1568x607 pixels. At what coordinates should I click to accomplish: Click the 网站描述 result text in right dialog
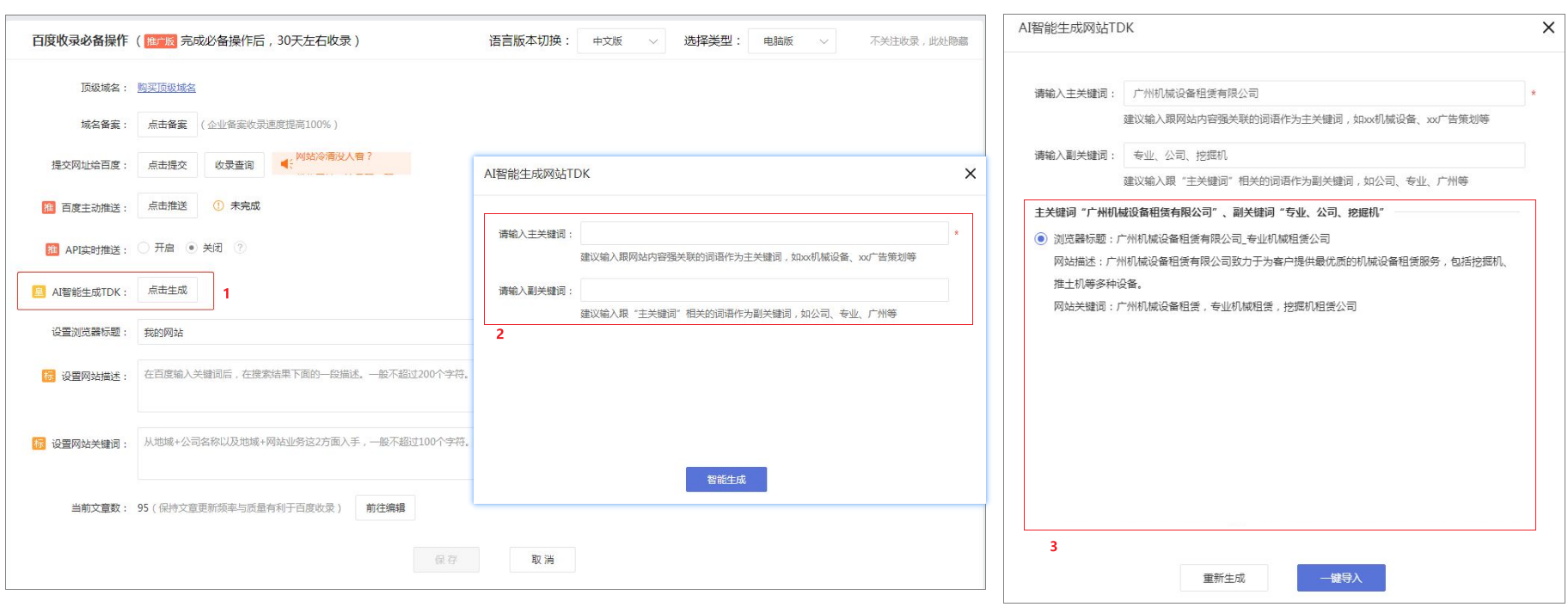pyautogui.click(x=1281, y=273)
